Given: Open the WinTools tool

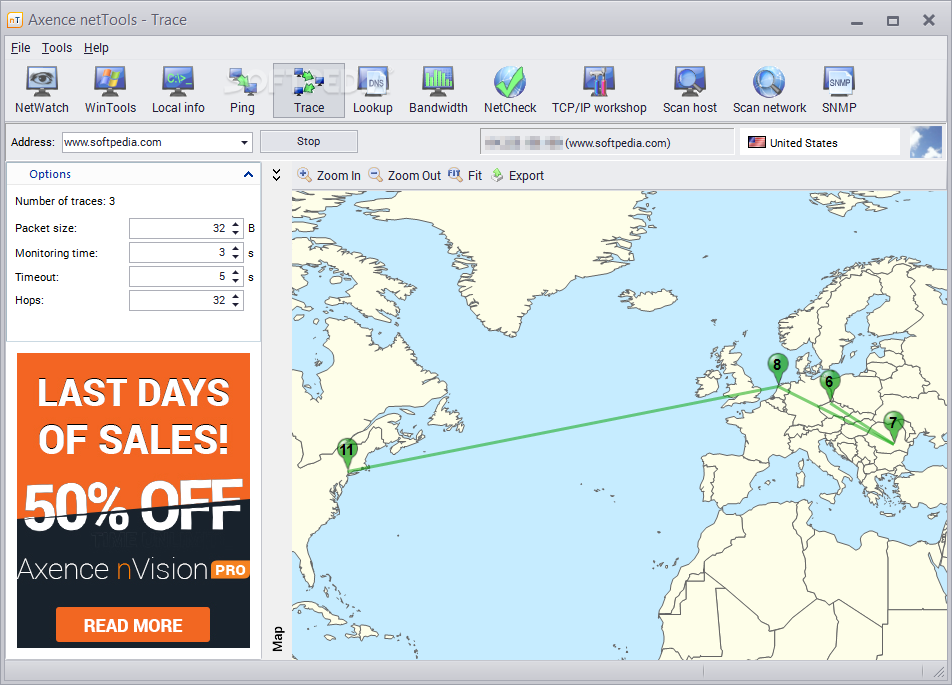Looking at the screenshot, I should click(x=110, y=90).
